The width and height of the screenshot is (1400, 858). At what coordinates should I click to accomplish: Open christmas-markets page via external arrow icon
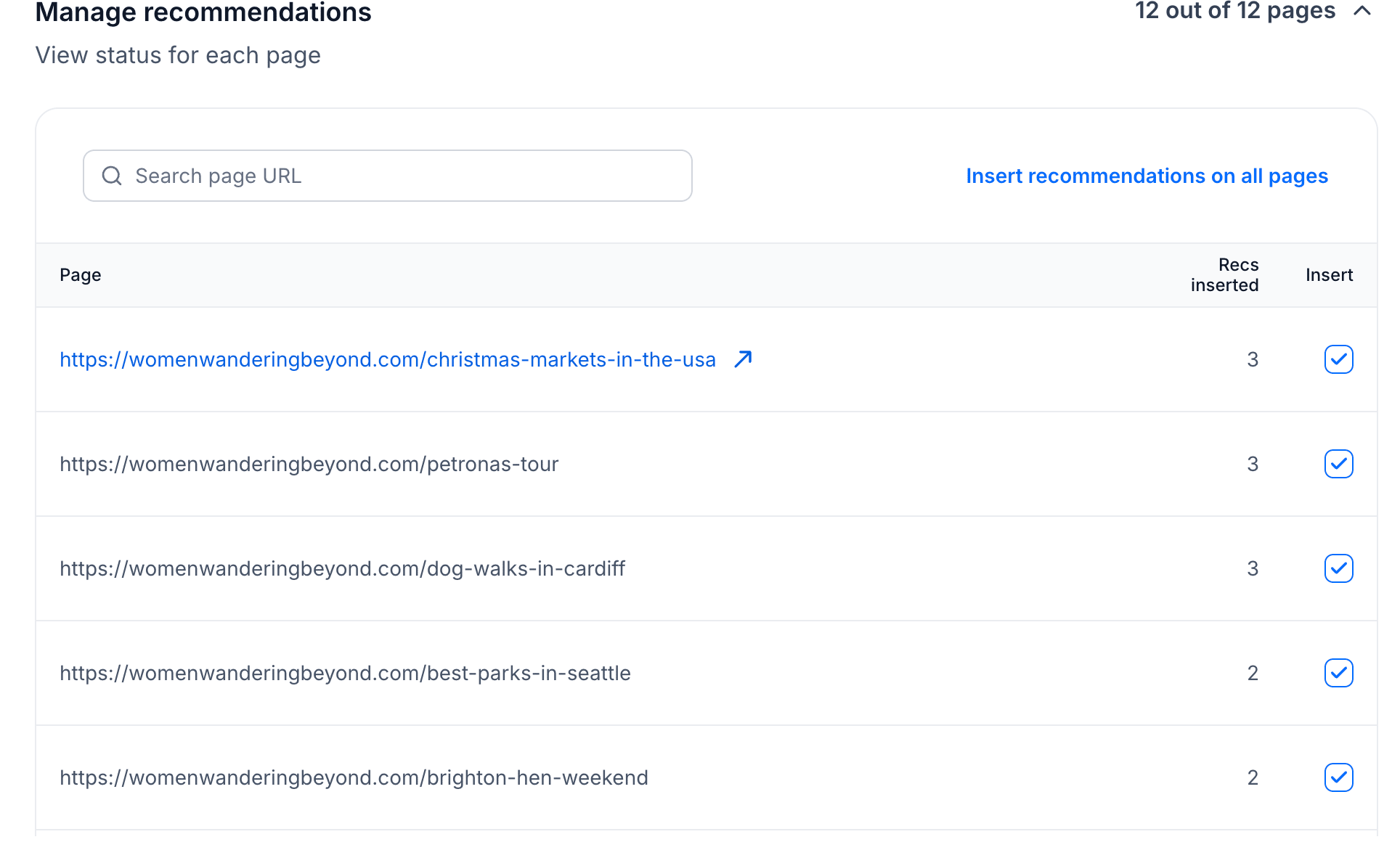coord(743,359)
